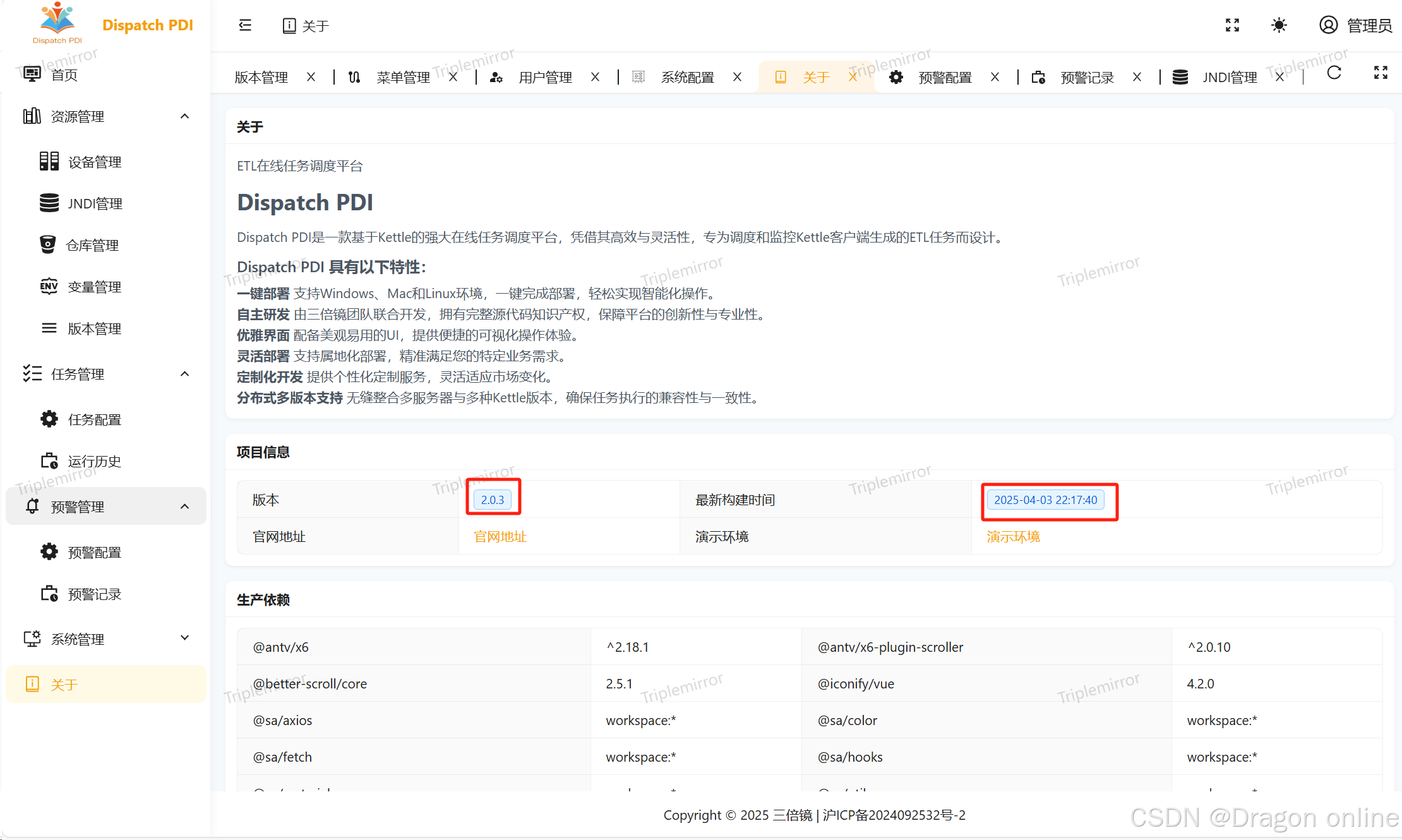Open the 官网地址 link

coord(500,537)
